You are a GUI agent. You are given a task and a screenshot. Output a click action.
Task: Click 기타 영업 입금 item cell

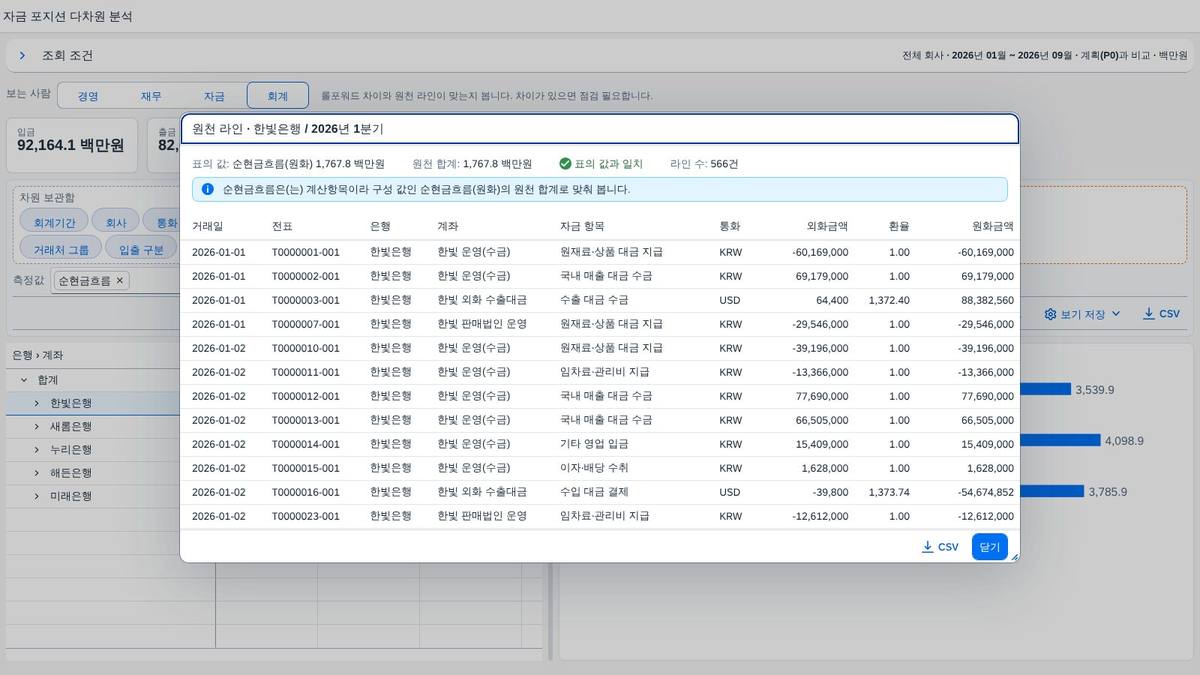(x=594, y=444)
